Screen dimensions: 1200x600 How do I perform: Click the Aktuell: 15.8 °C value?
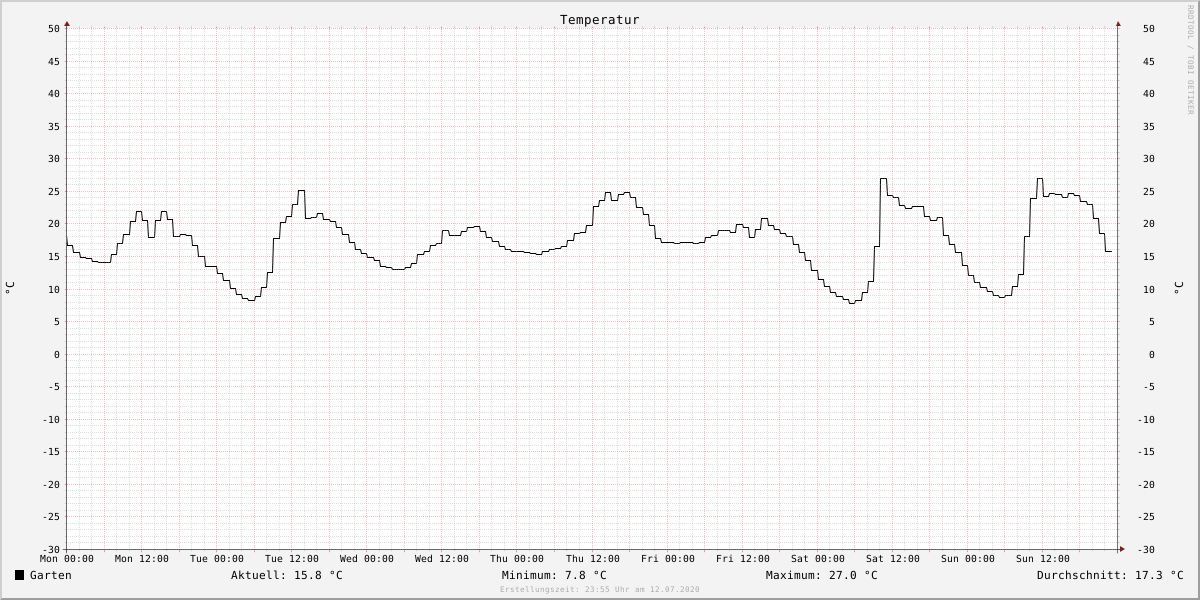(x=287, y=575)
